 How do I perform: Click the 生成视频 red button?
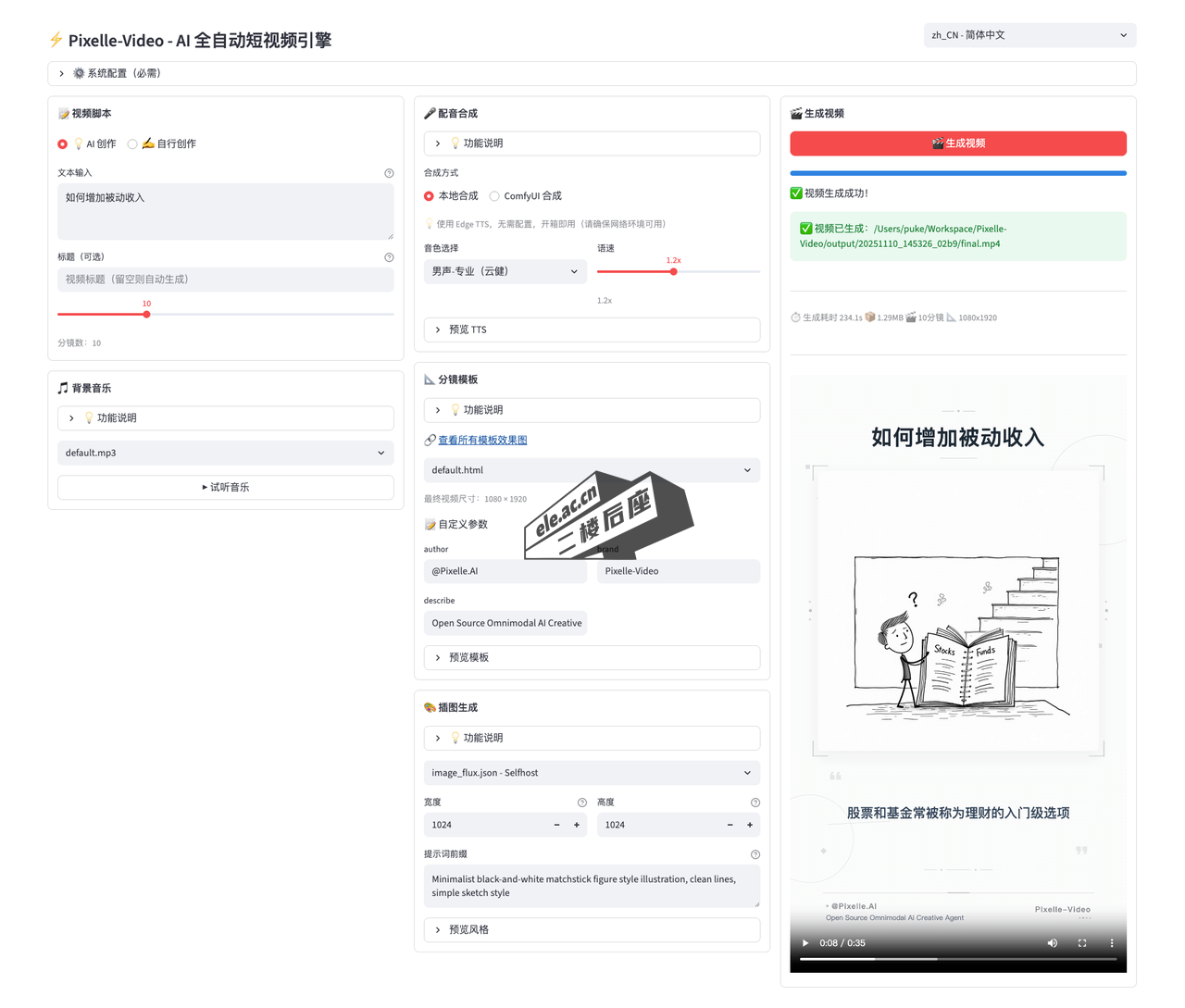pos(958,143)
